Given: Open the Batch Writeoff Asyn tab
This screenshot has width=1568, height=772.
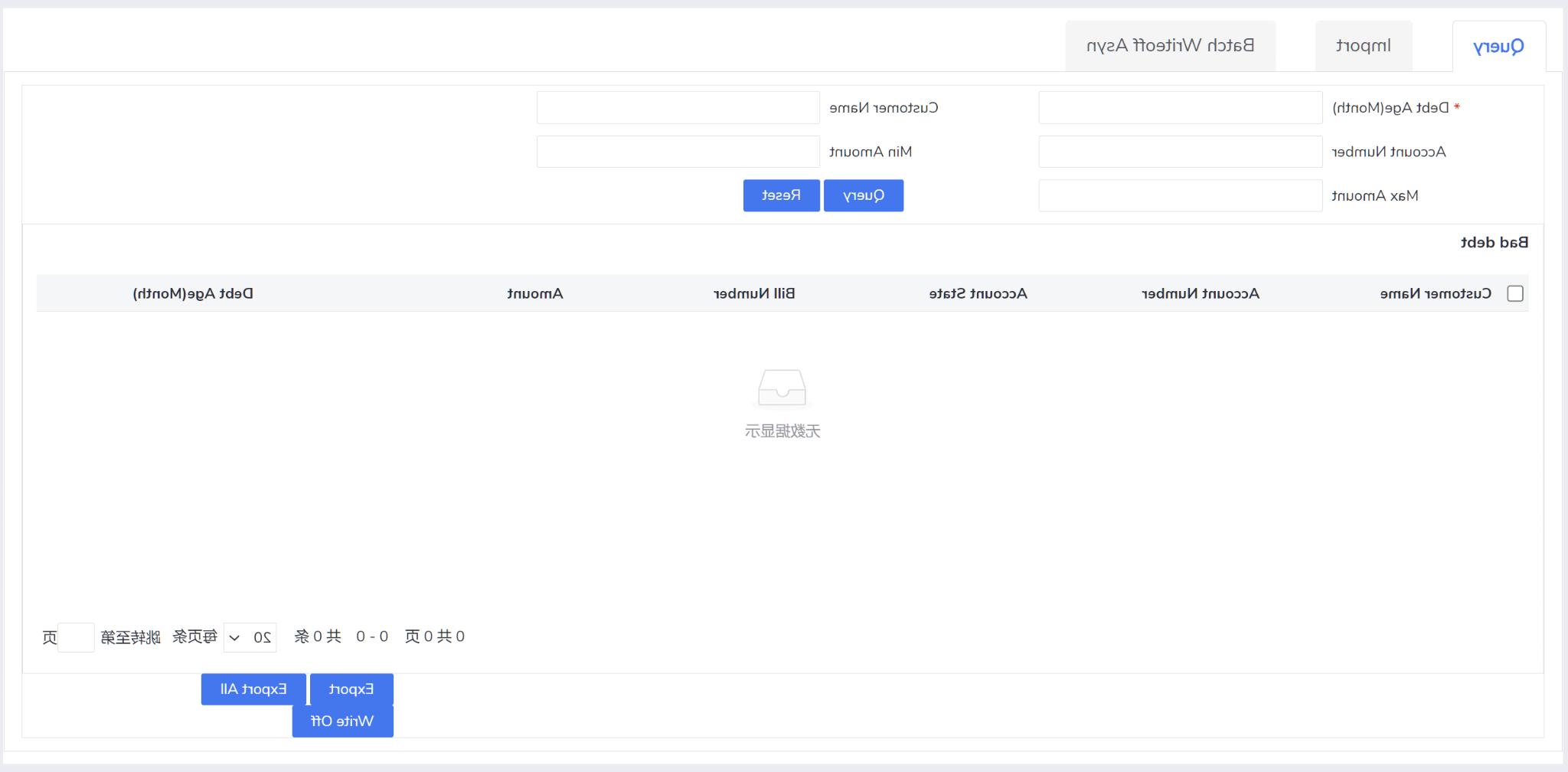Looking at the screenshot, I should [1170, 46].
